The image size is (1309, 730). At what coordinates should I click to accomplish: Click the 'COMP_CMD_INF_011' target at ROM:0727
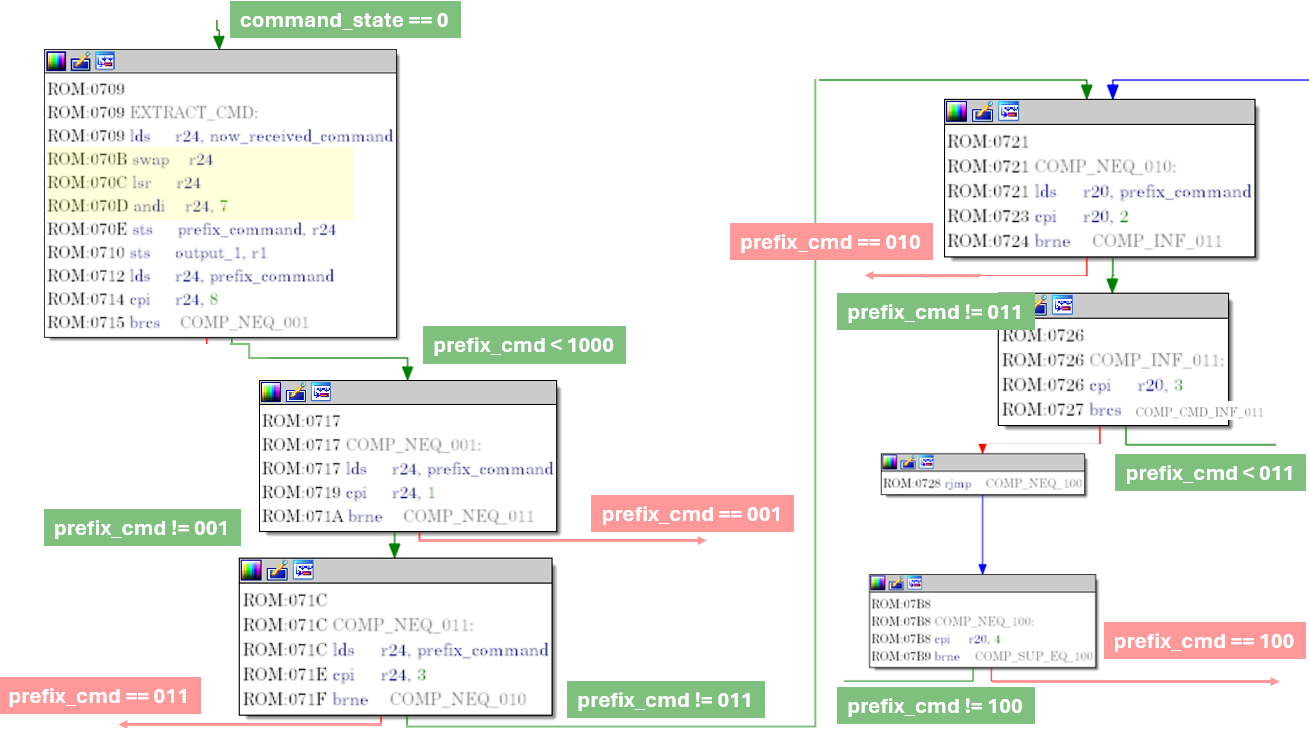(x=1199, y=411)
